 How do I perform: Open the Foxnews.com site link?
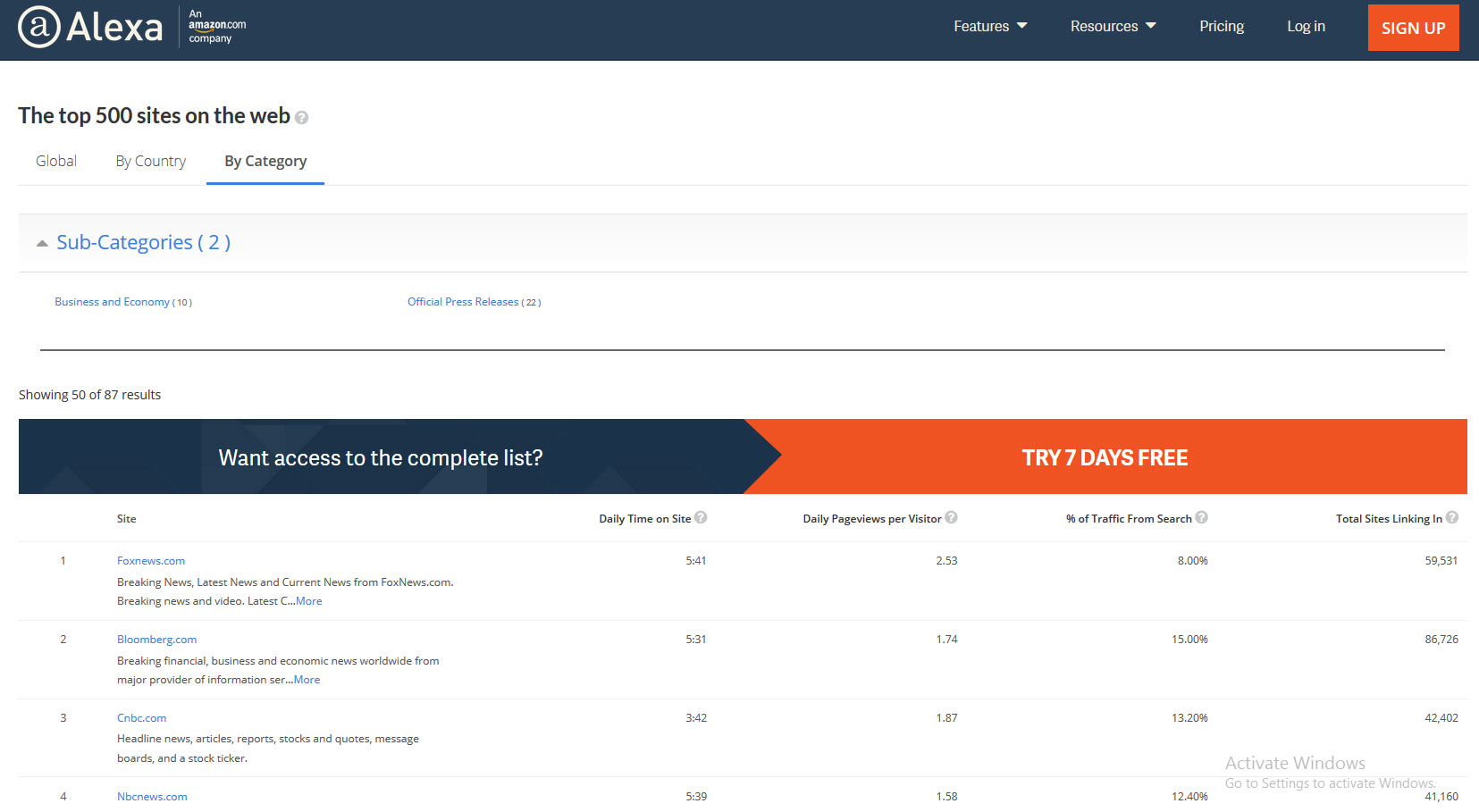pos(151,561)
